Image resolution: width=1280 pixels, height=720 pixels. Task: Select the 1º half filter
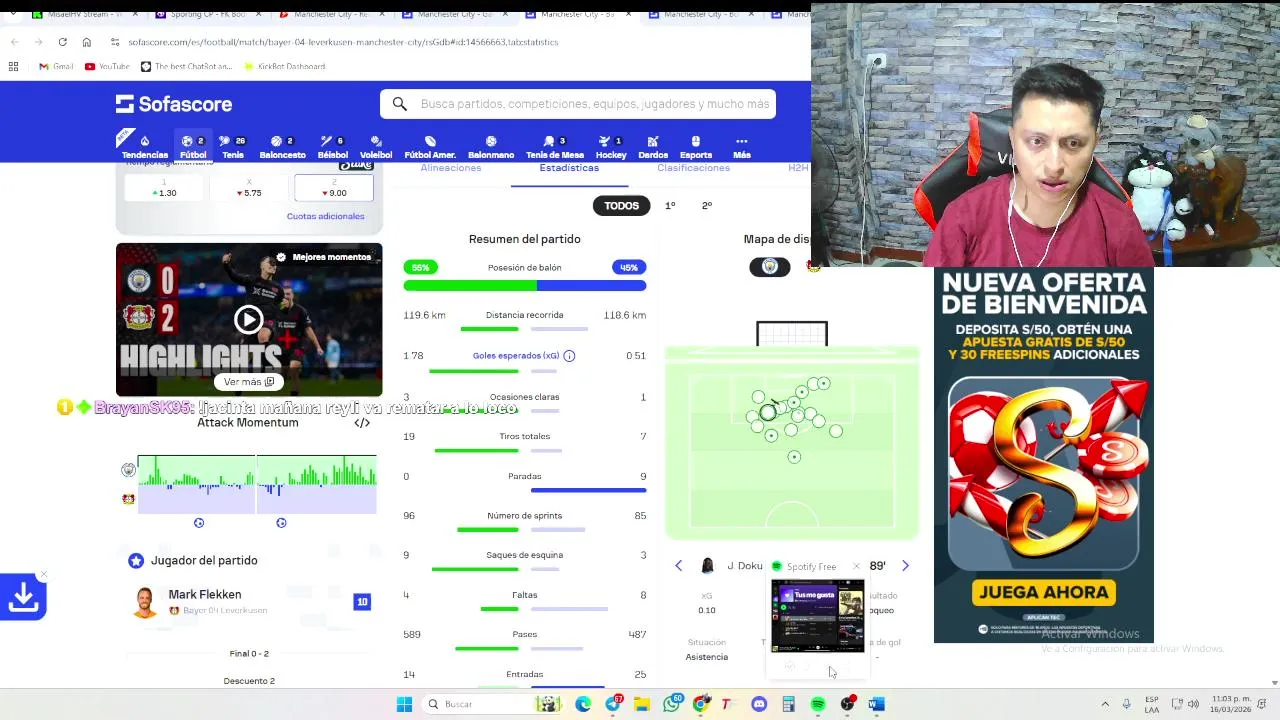pyautogui.click(x=670, y=206)
